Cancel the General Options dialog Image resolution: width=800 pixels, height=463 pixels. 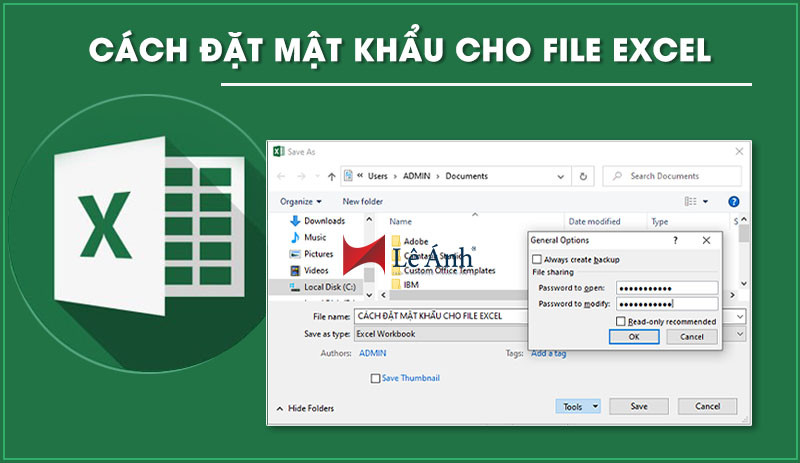(x=692, y=337)
